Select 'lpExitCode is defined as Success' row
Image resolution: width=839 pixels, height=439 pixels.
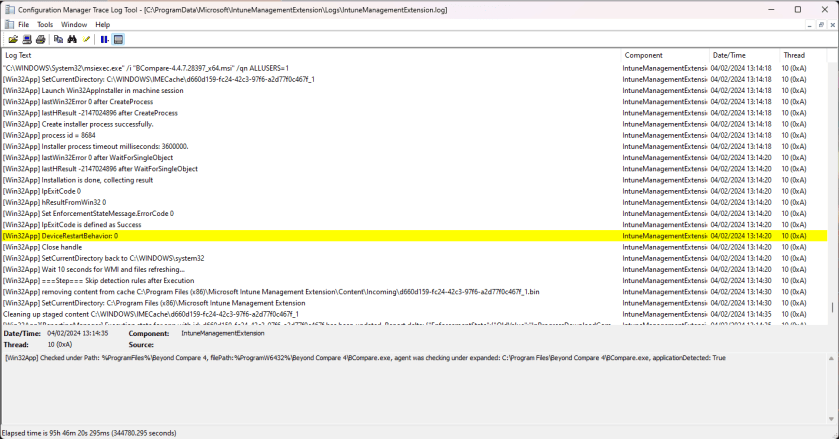415,225
